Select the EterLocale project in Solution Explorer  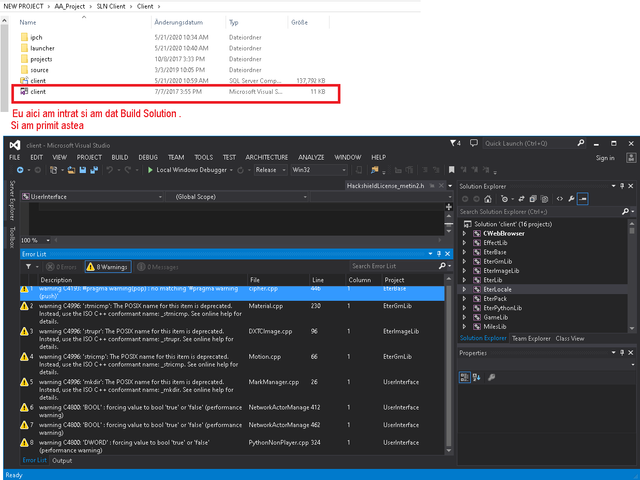(497, 289)
